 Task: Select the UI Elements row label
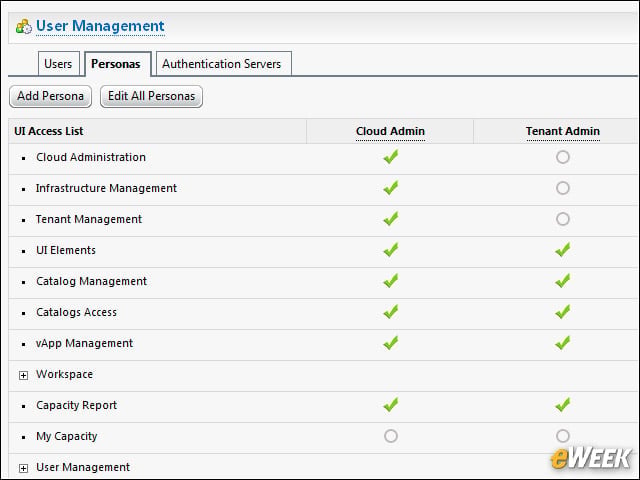66,250
